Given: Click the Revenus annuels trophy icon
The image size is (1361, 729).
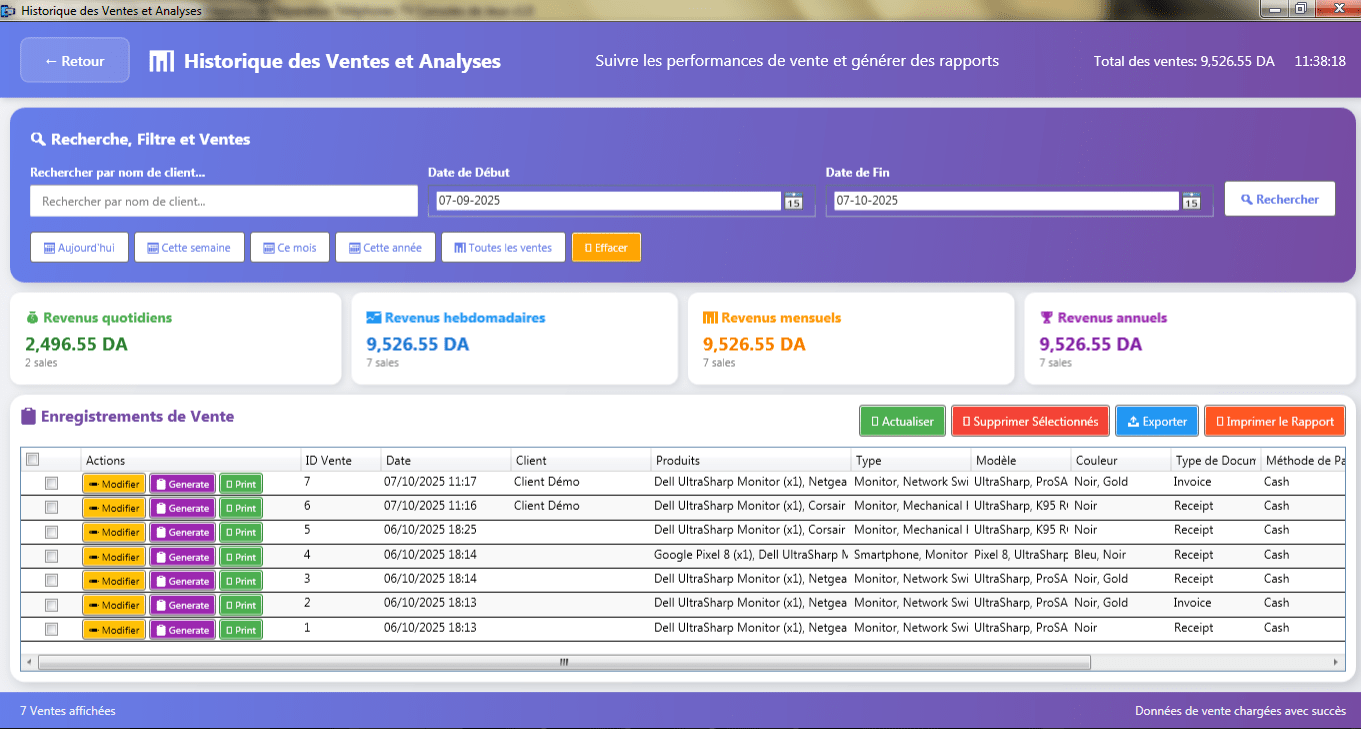Looking at the screenshot, I should (1046, 316).
